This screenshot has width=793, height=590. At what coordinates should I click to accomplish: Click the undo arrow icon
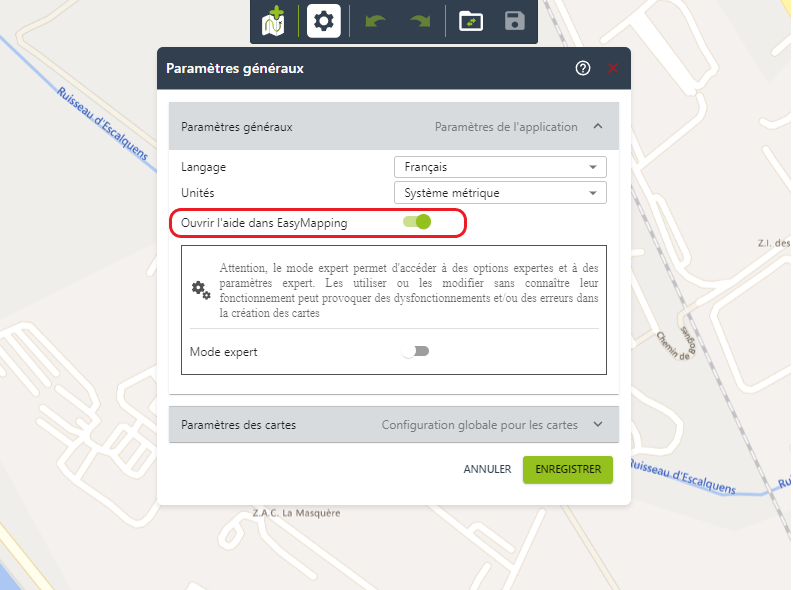coord(376,21)
